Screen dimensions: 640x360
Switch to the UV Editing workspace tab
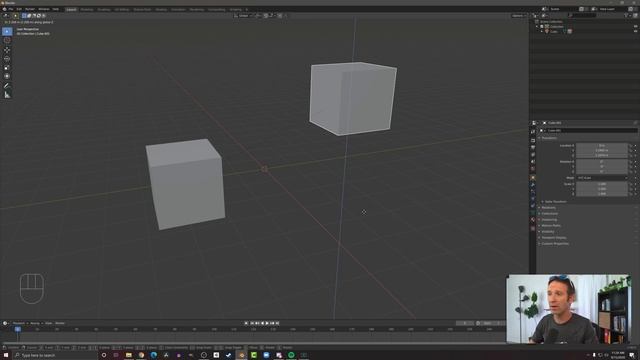click(122, 9)
